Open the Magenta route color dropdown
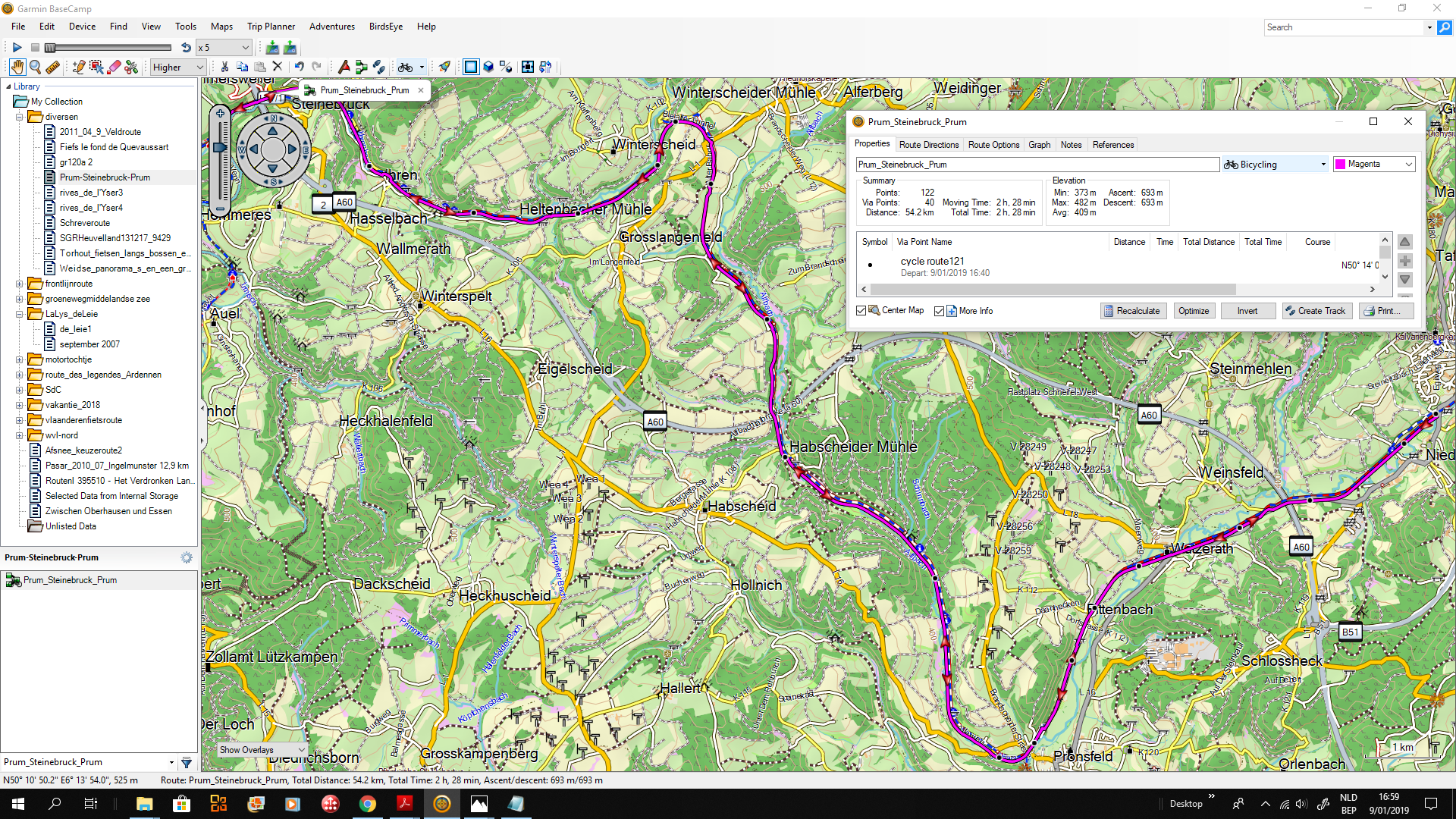Viewport: 1456px width, 819px height. pos(1374,164)
